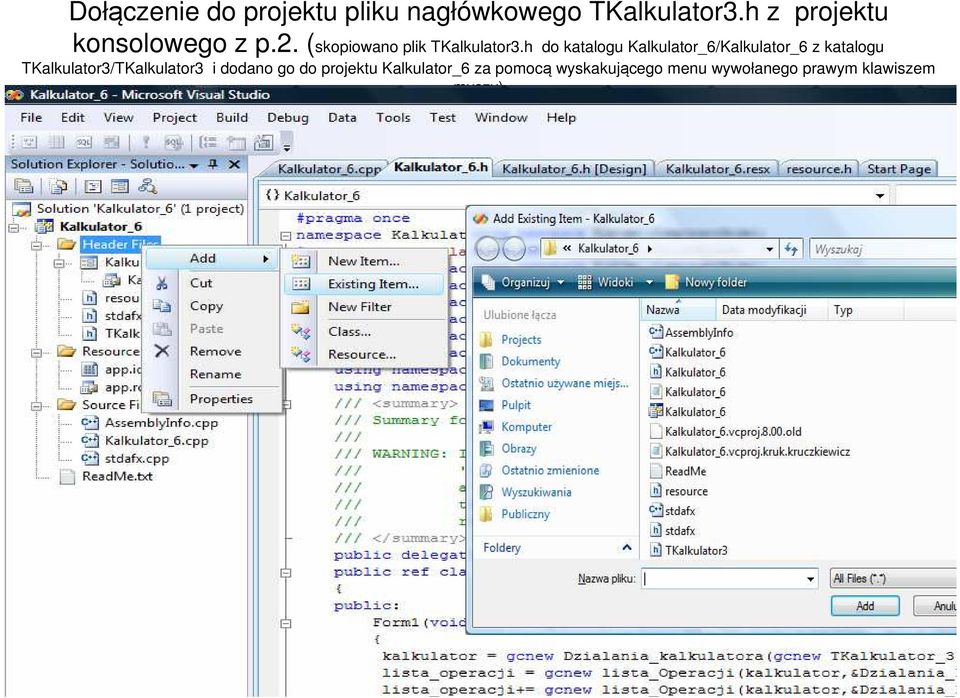Open the Window menu

(501, 118)
